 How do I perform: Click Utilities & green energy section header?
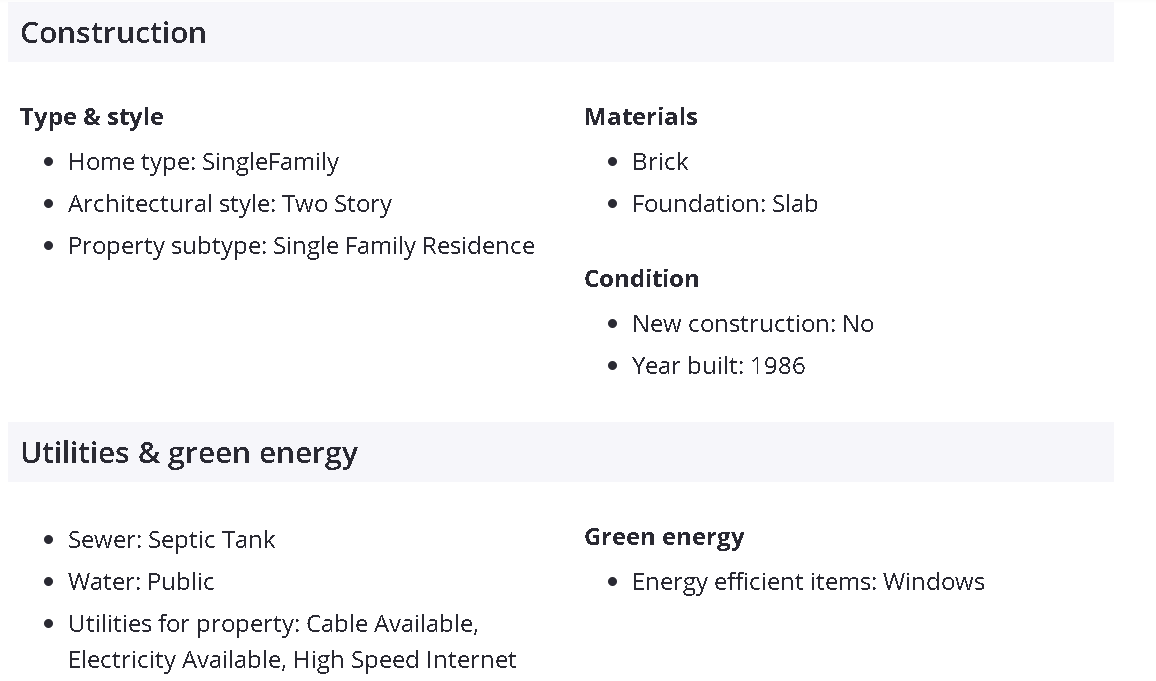pyautogui.click(x=189, y=453)
